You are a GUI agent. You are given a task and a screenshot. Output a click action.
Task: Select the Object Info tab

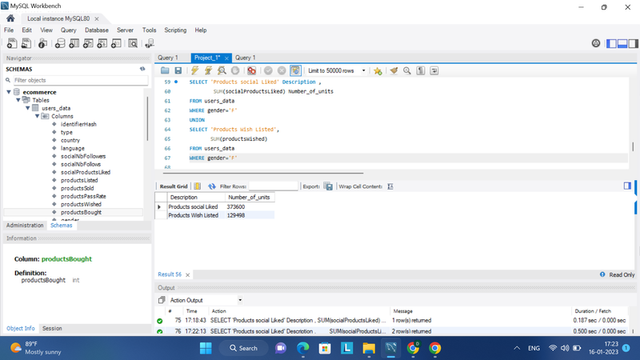pyautogui.click(x=20, y=328)
